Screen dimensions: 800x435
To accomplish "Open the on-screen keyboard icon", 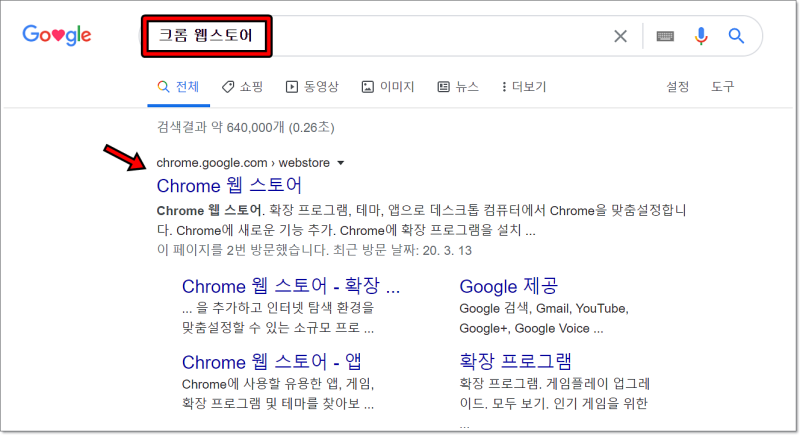I will pos(665,36).
